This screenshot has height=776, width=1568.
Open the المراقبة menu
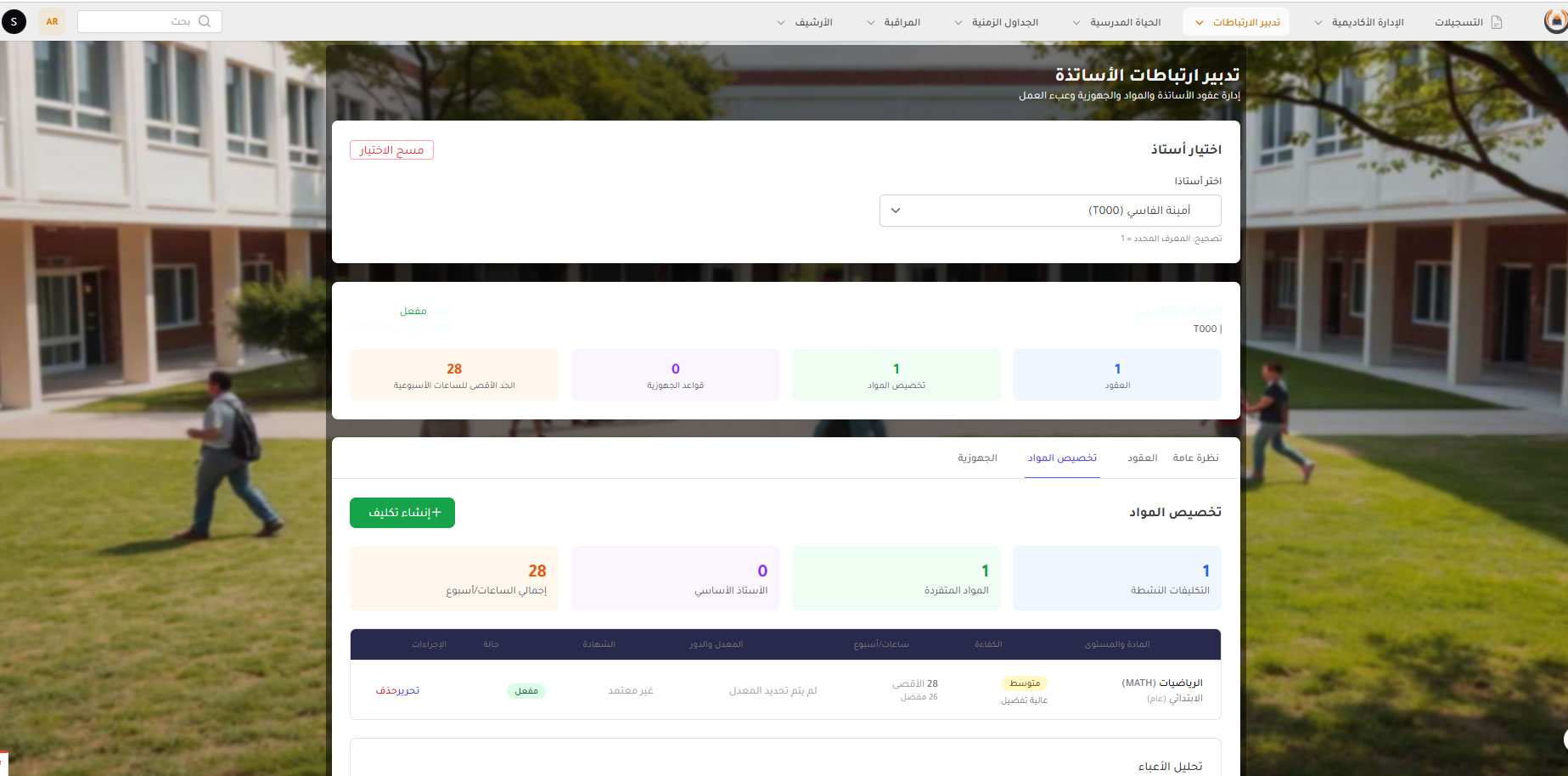click(x=893, y=22)
